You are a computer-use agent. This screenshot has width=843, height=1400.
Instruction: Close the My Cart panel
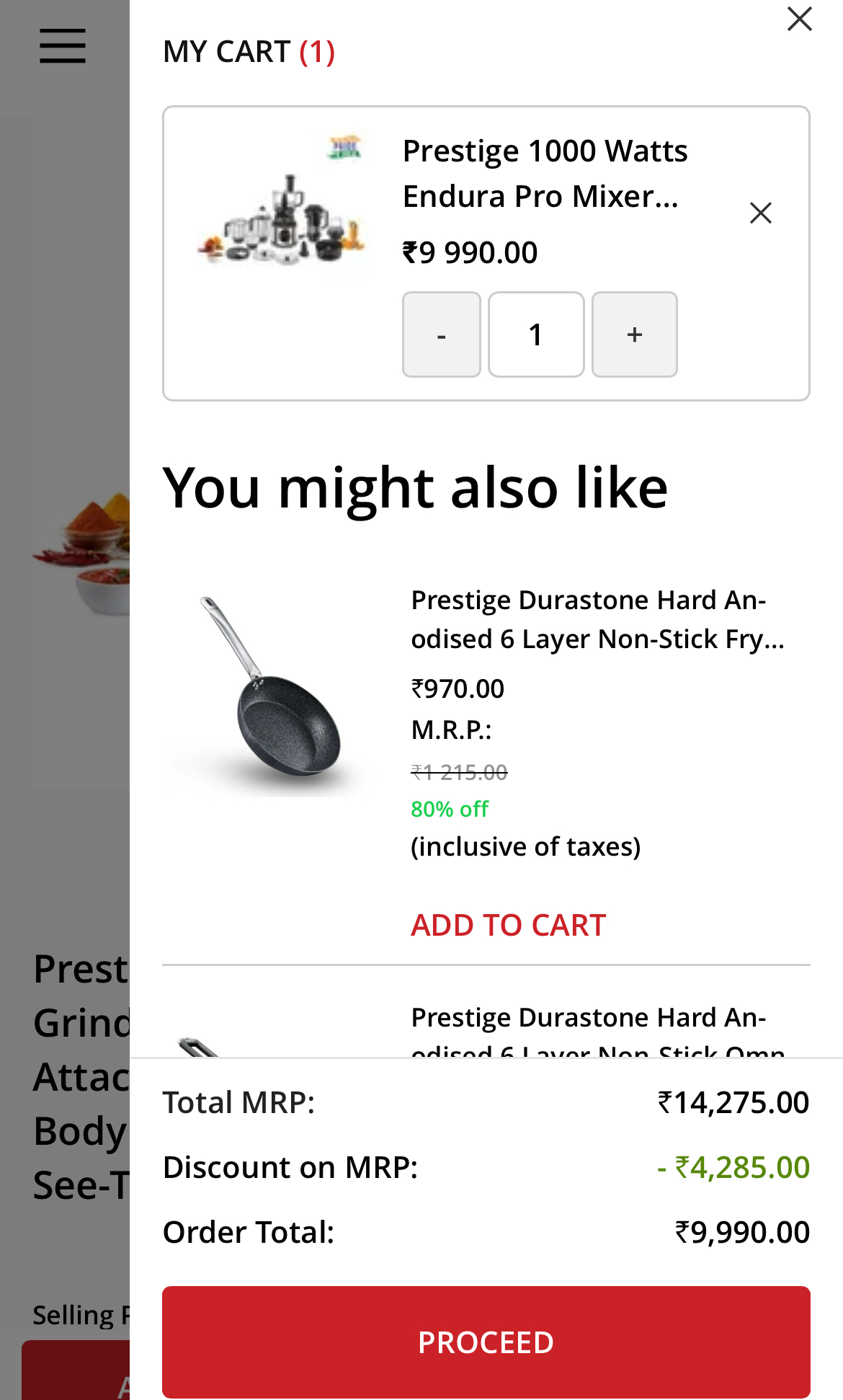[799, 19]
